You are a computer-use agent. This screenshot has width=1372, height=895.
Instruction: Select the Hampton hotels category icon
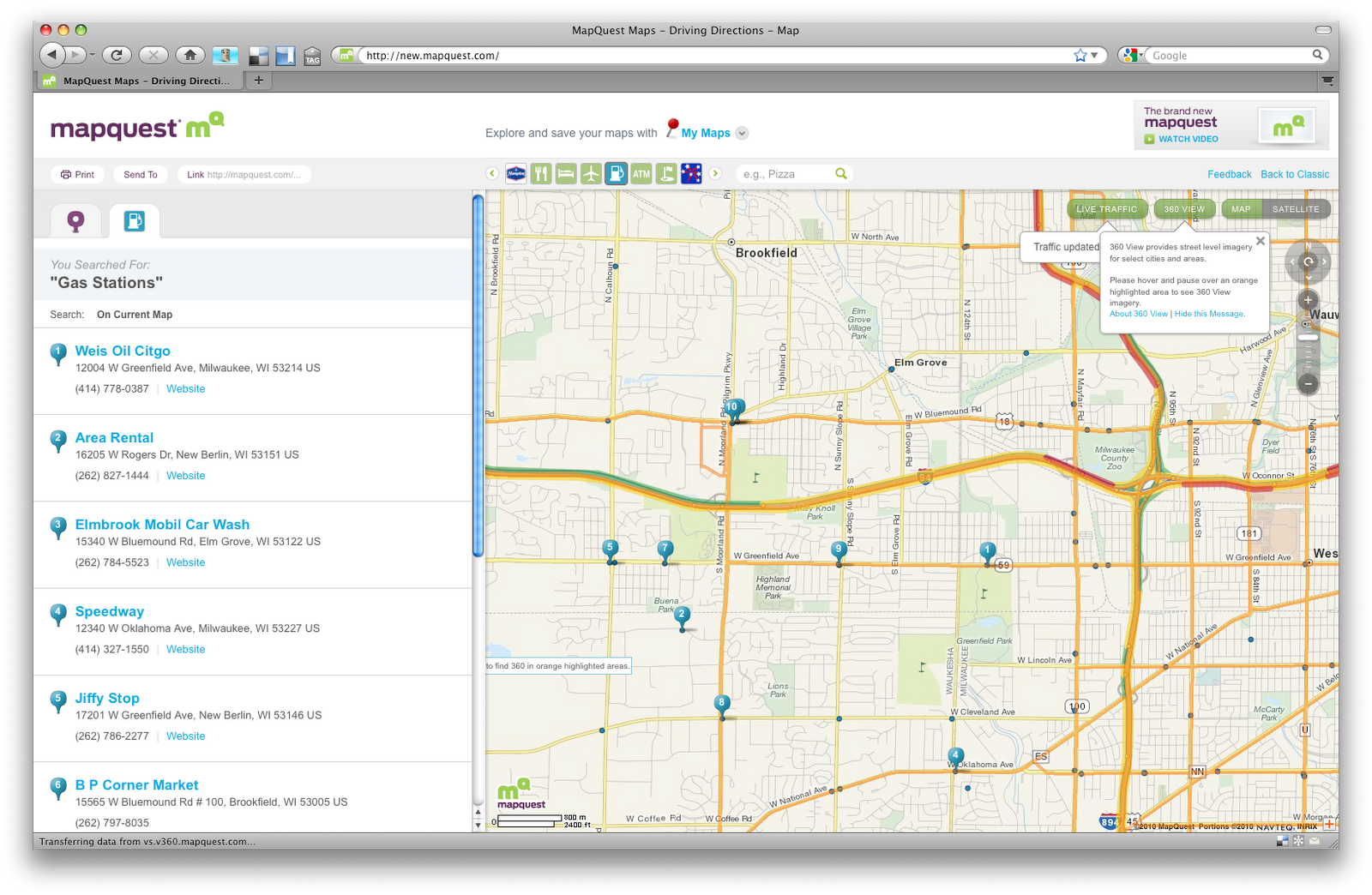(x=516, y=174)
